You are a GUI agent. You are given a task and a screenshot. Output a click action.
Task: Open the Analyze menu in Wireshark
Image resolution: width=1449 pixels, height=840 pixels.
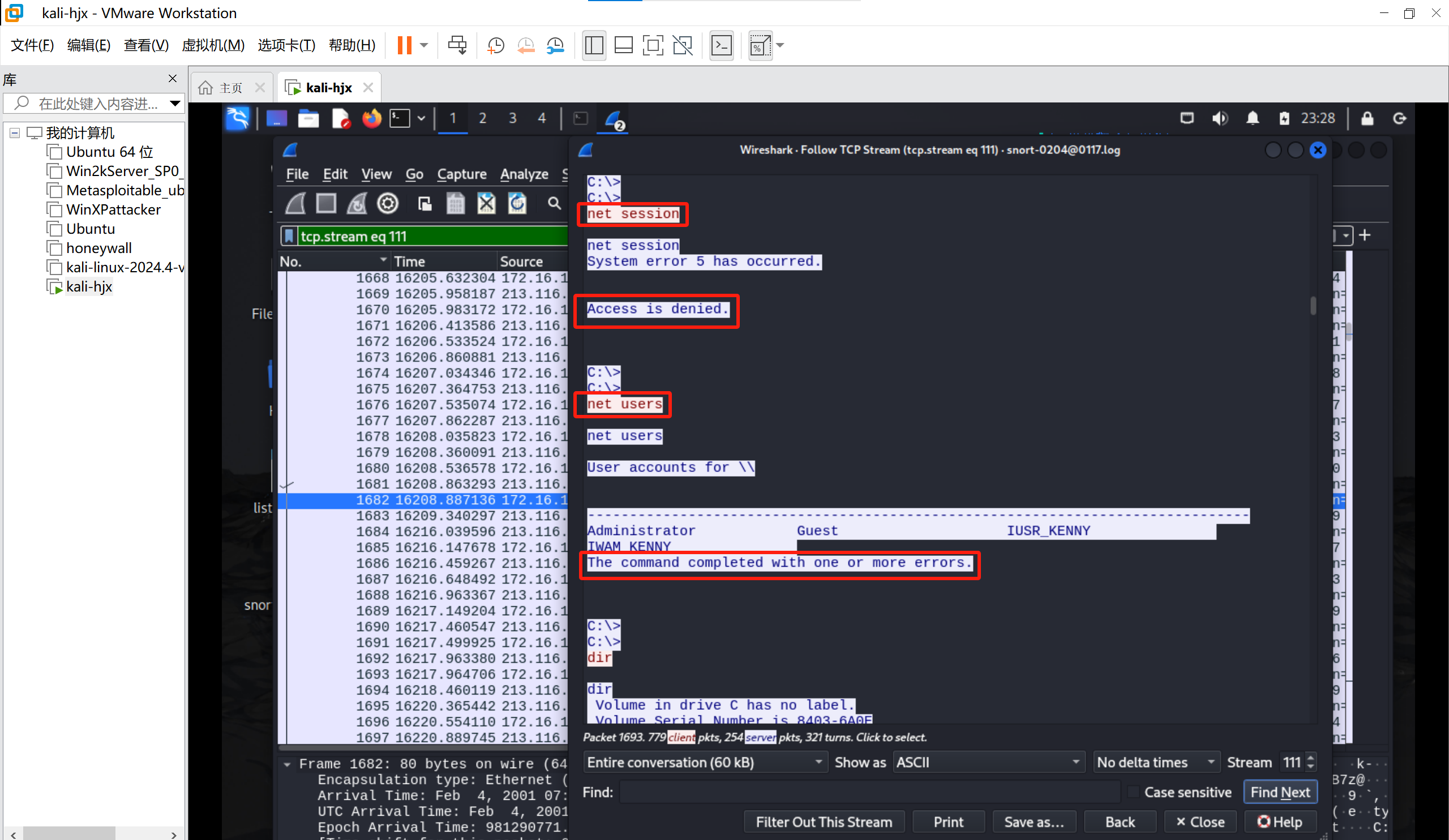(x=524, y=174)
